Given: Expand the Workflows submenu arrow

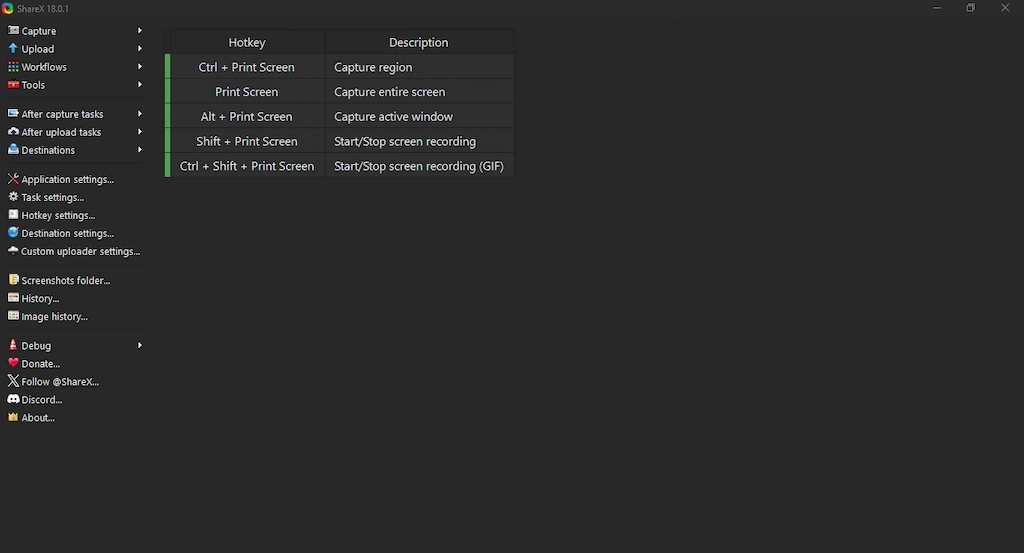Looking at the screenshot, I should click(140, 67).
